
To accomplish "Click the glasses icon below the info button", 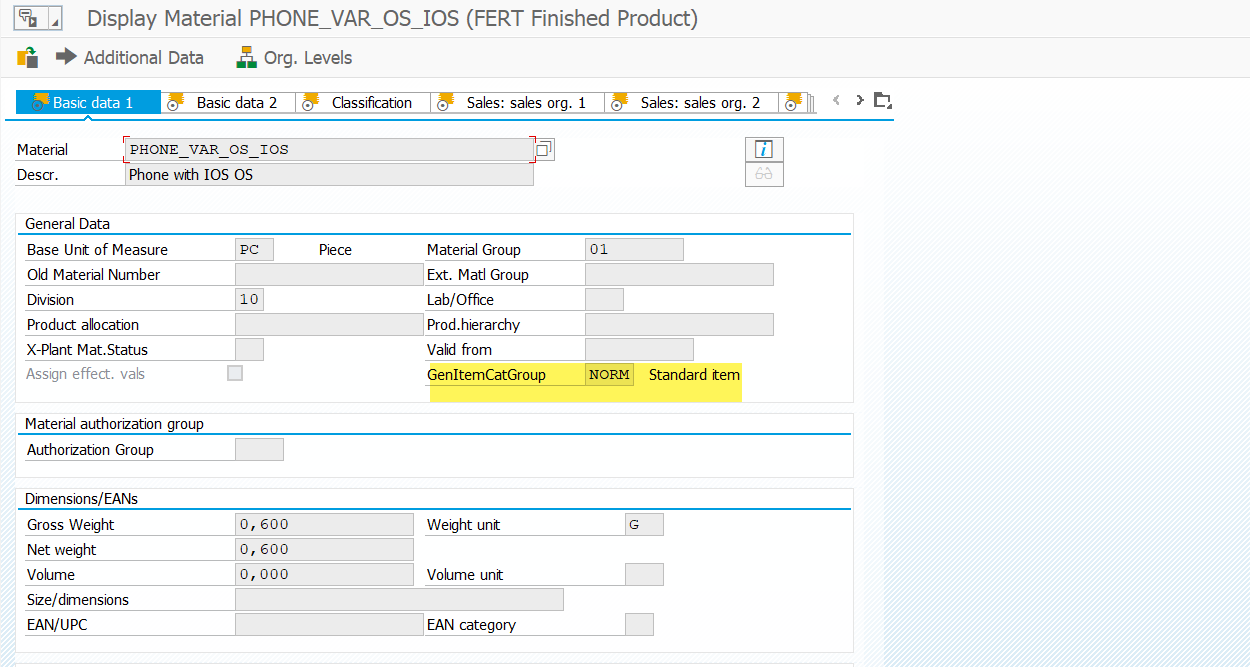I will click(x=763, y=173).
